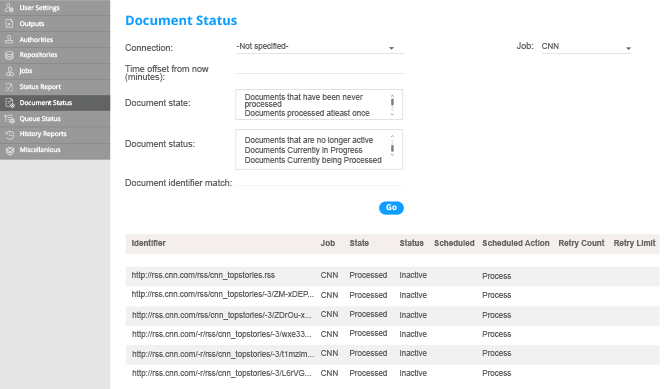Sort by the State column header

point(359,243)
